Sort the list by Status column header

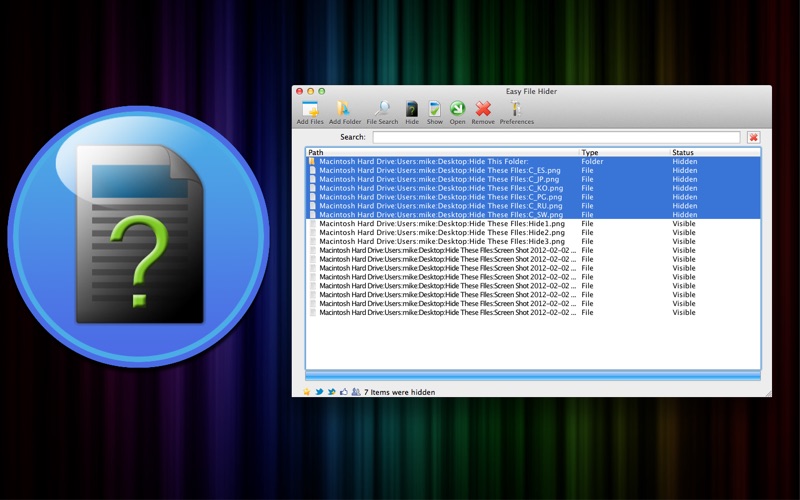pyautogui.click(x=713, y=152)
